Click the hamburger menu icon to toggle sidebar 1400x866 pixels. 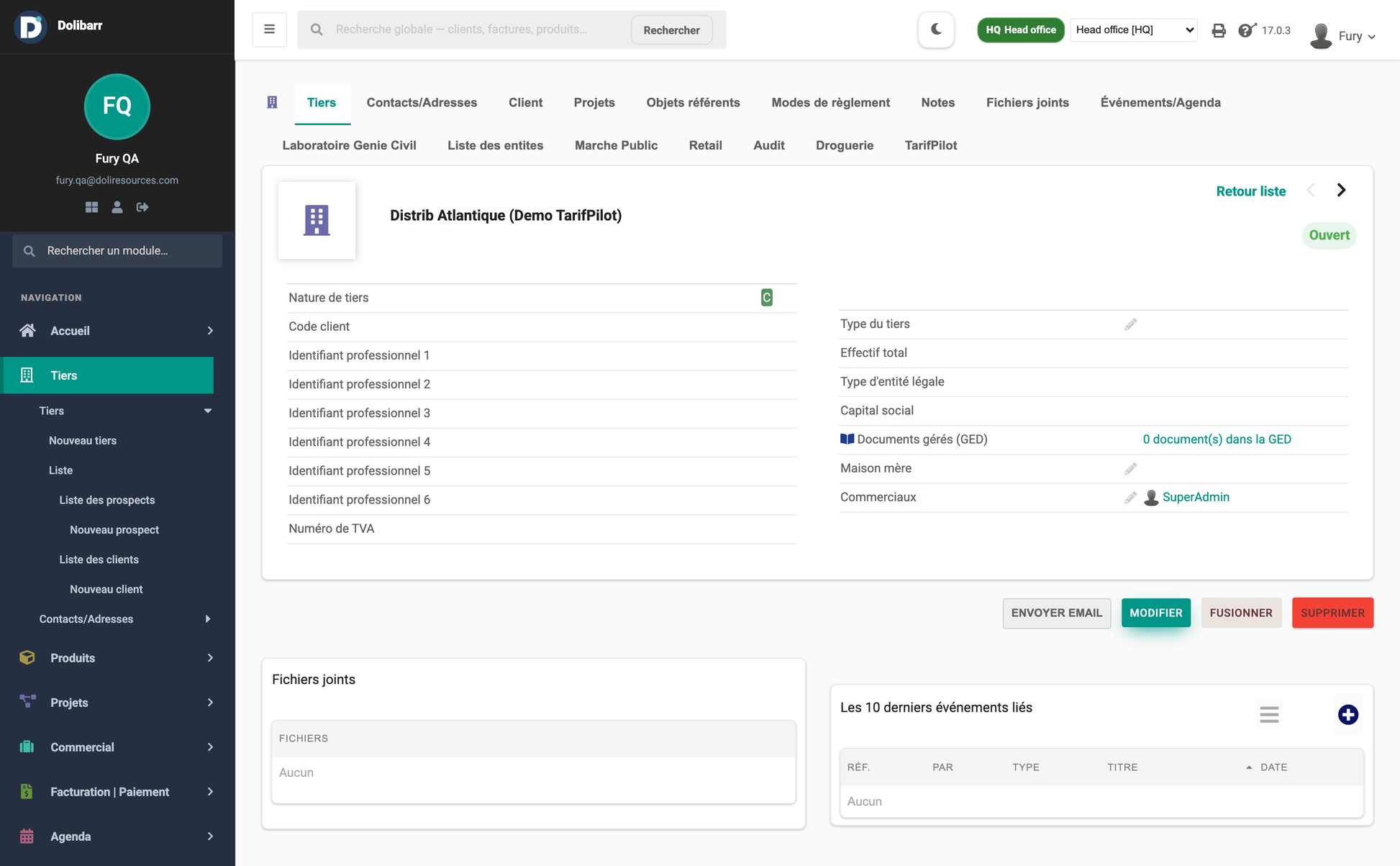click(x=269, y=29)
